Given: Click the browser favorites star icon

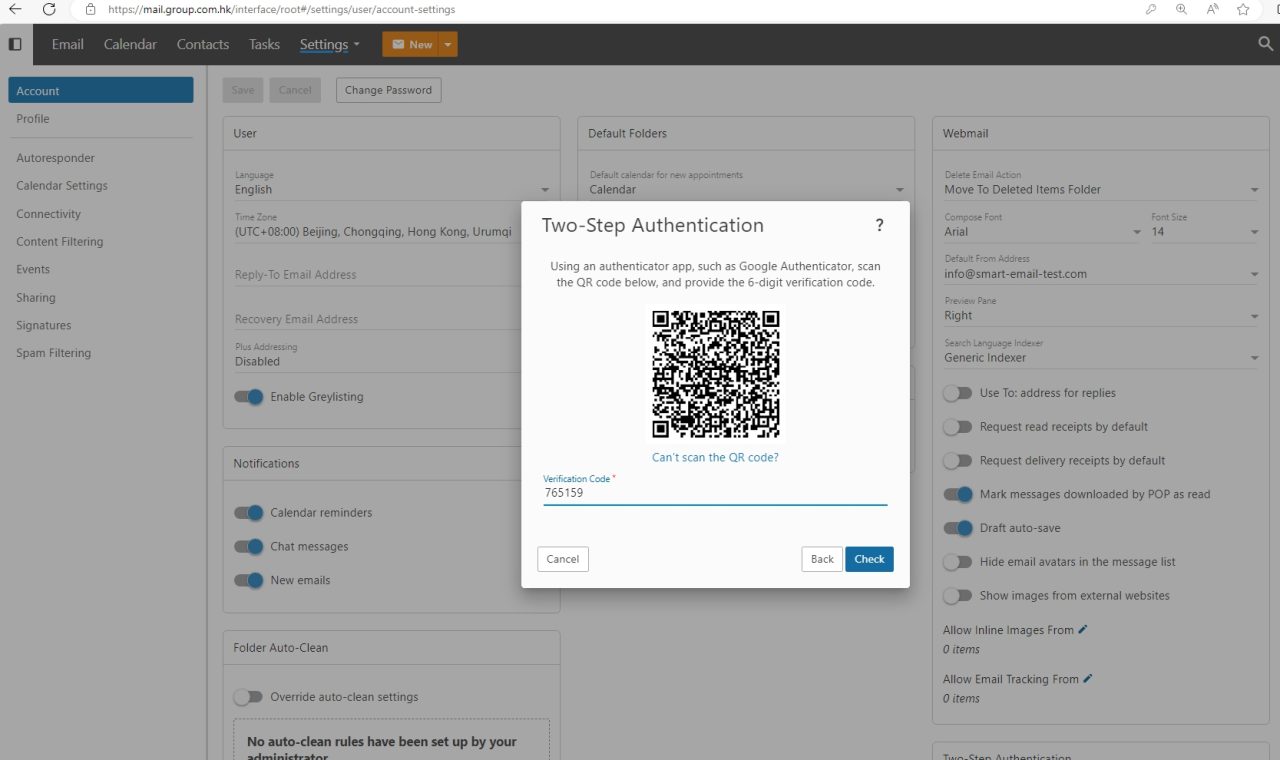Looking at the screenshot, I should (1242, 9).
